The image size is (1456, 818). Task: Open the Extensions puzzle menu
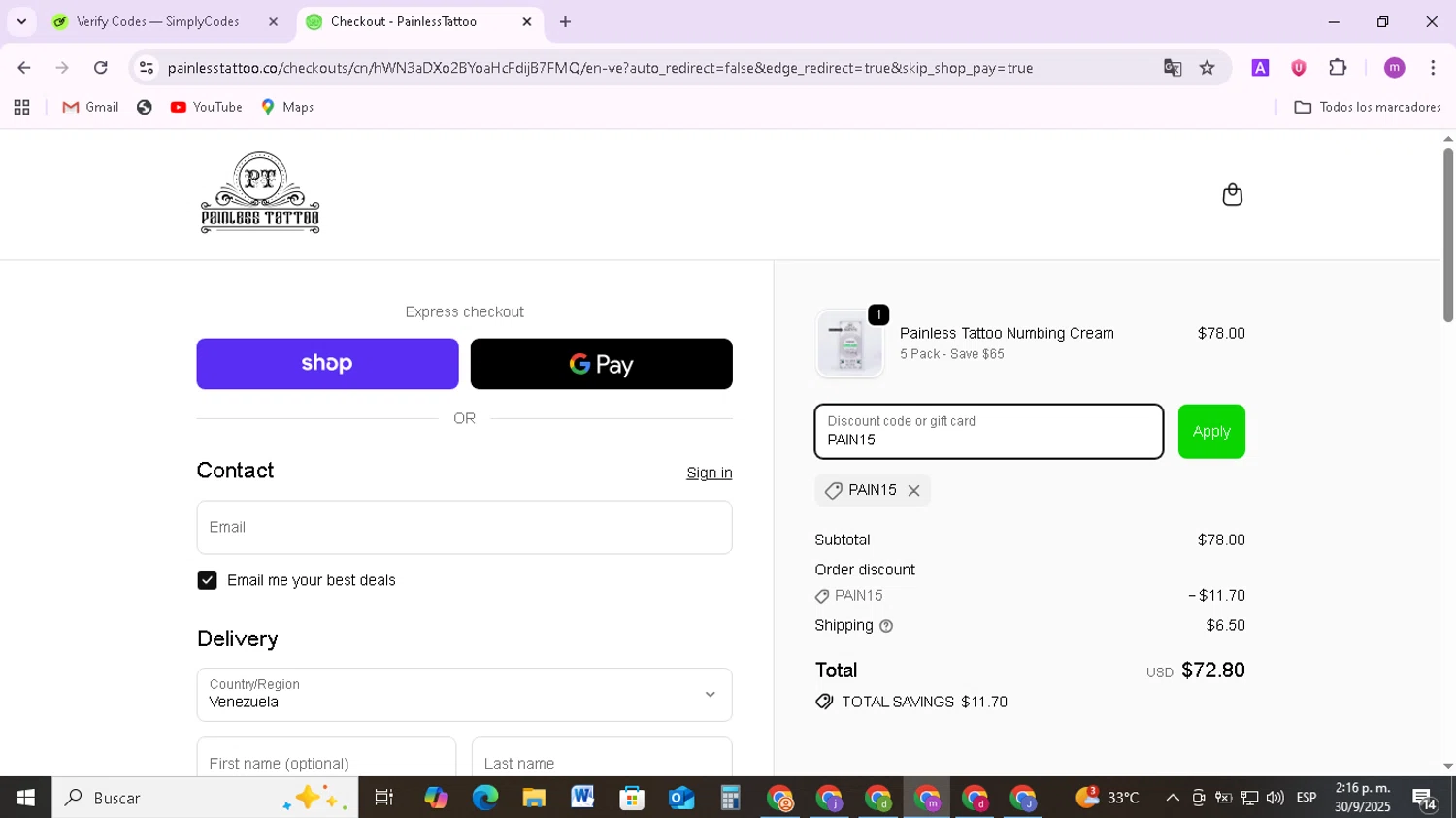coord(1338,68)
